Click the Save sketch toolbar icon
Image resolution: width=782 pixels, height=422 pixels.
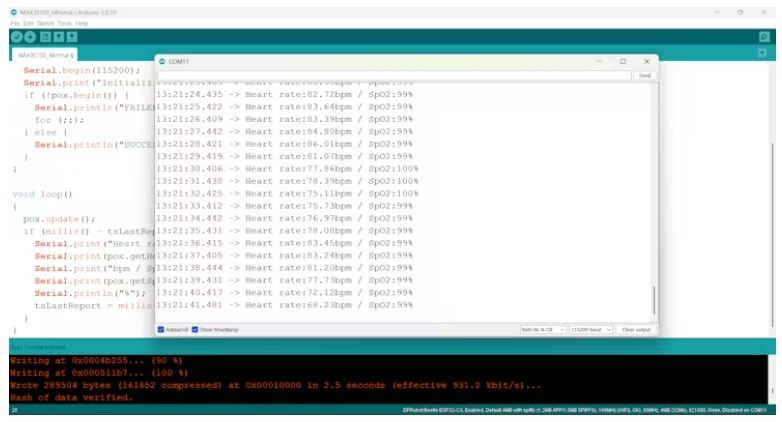(x=72, y=36)
